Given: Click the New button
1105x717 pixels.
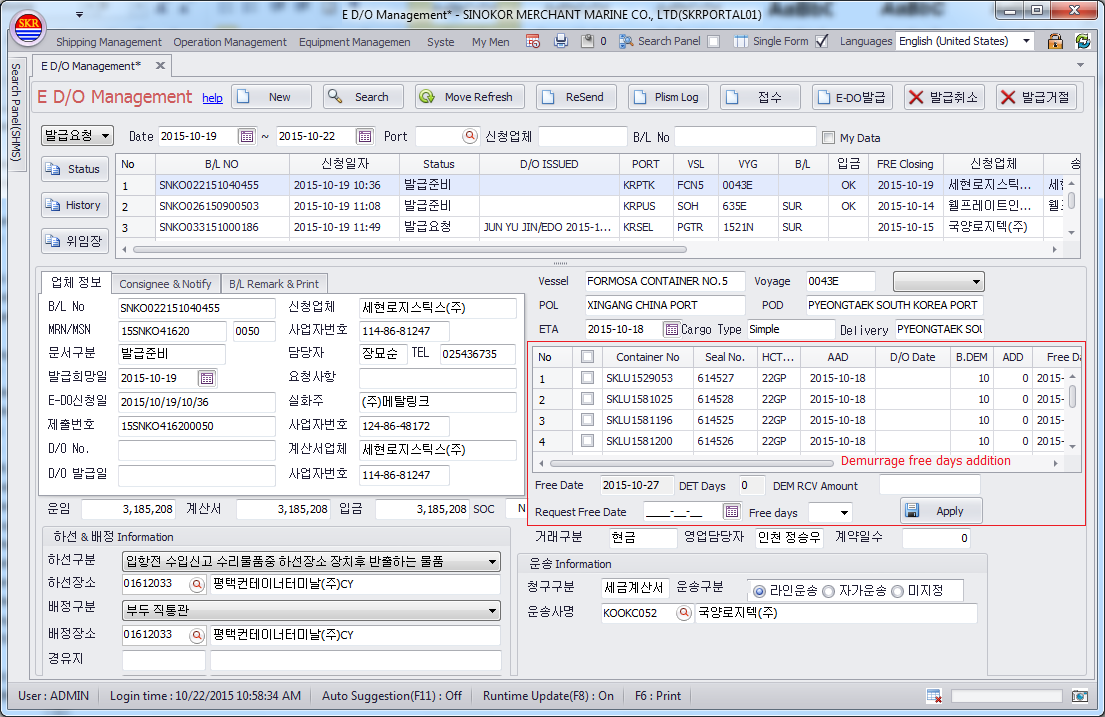Looking at the screenshot, I should (272, 97).
